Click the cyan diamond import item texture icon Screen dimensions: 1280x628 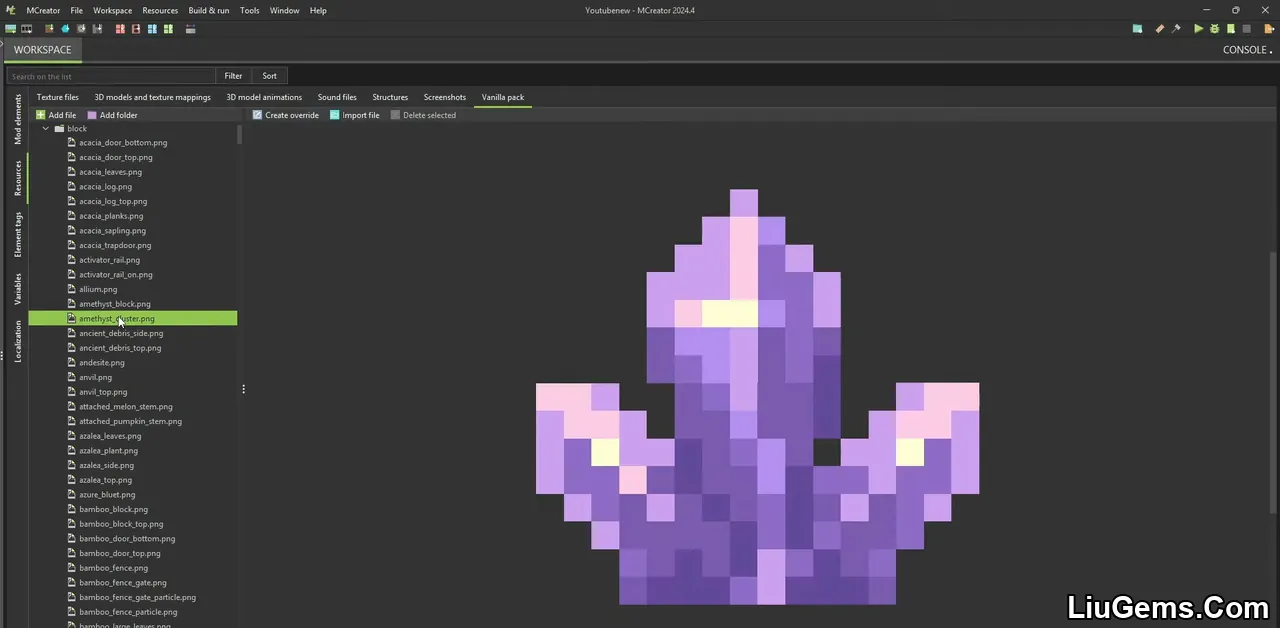click(x=65, y=29)
